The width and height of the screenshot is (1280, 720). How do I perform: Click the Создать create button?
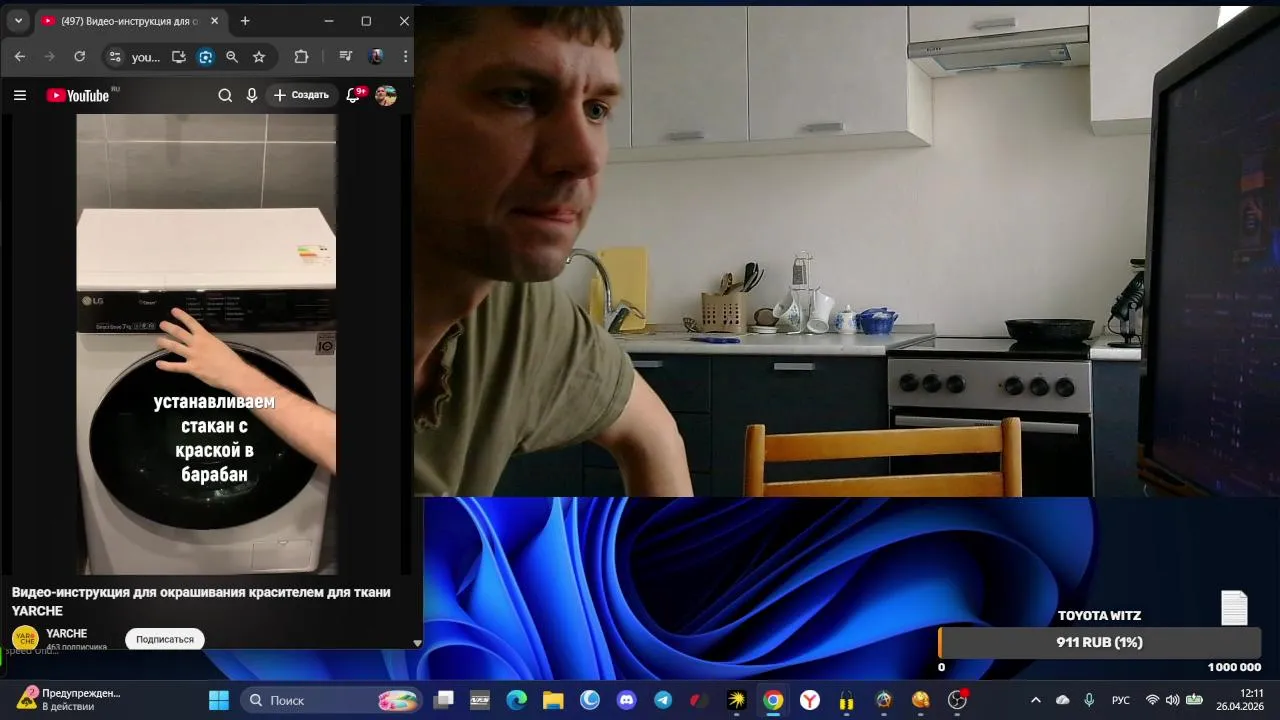pos(301,95)
